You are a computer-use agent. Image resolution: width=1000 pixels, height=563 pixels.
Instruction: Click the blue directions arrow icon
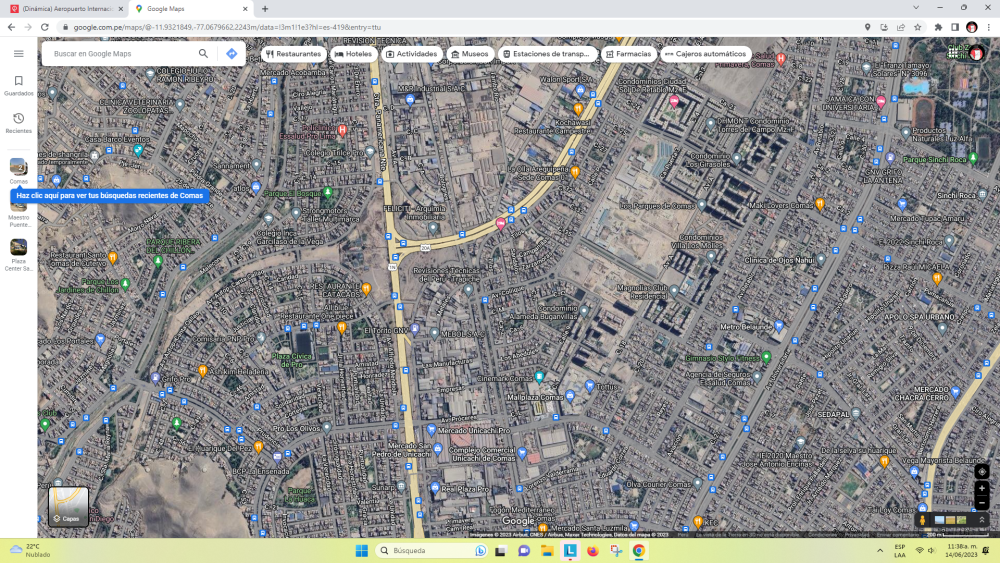point(232,54)
